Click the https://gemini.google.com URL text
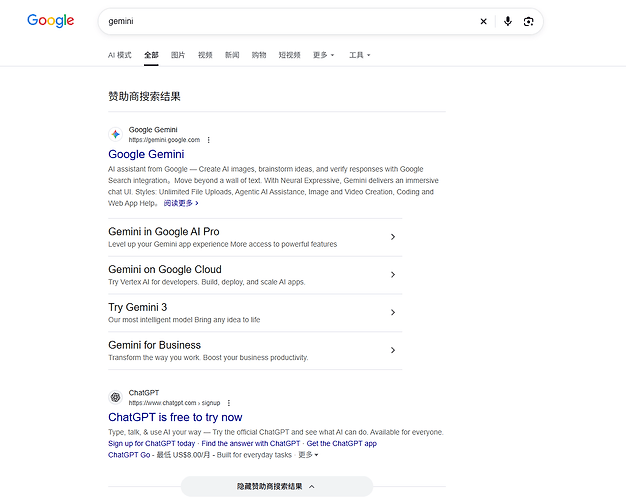 pyautogui.click(x=164, y=140)
